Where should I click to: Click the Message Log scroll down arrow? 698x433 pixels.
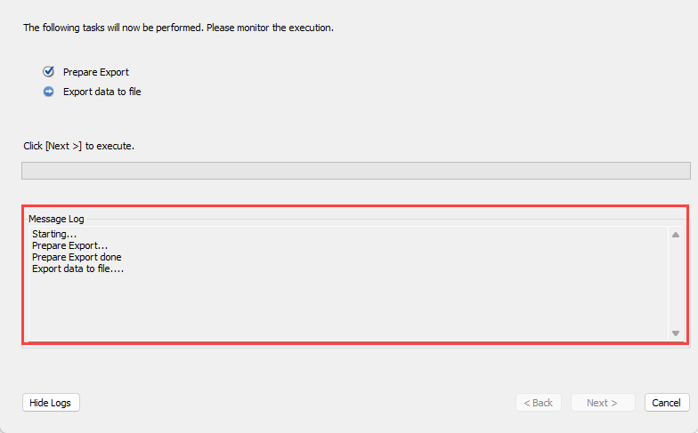[676, 333]
